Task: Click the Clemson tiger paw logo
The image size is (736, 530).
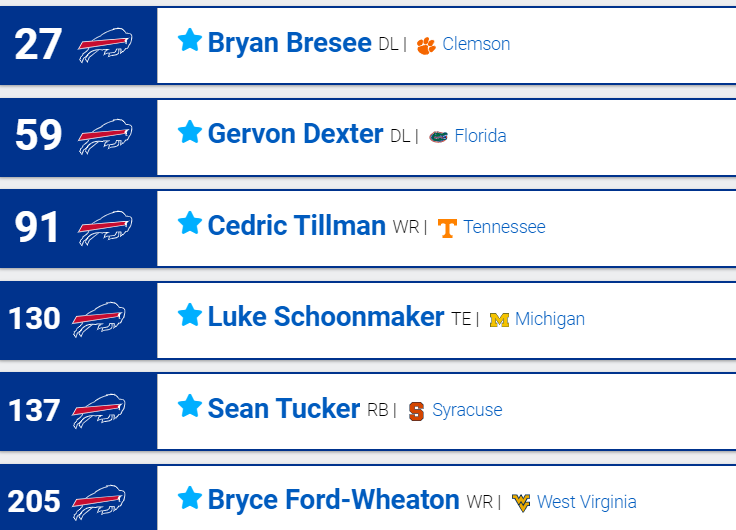Action: [x=426, y=46]
